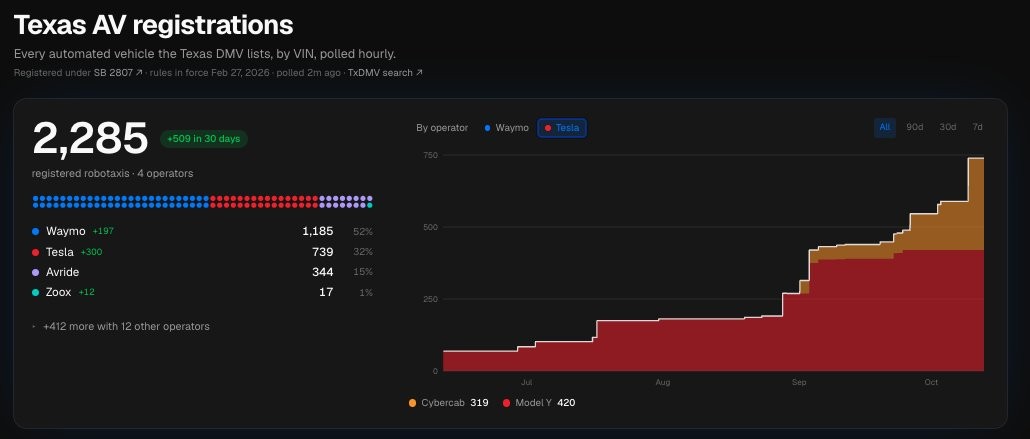This screenshot has width=1030, height=439.
Task: Click the By operator label
Action: pyautogui.click(x=442, y=127)
